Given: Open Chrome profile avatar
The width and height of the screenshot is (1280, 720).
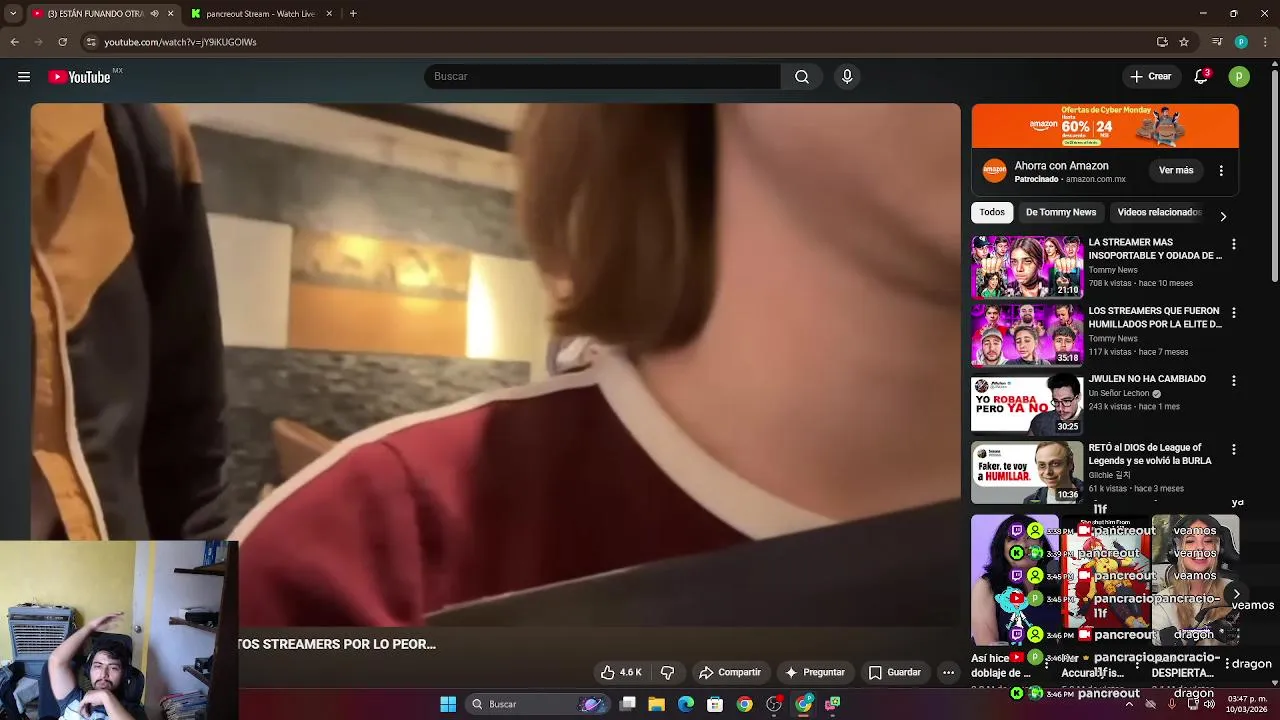Looking at the screenshot, I should point(1241,42).
